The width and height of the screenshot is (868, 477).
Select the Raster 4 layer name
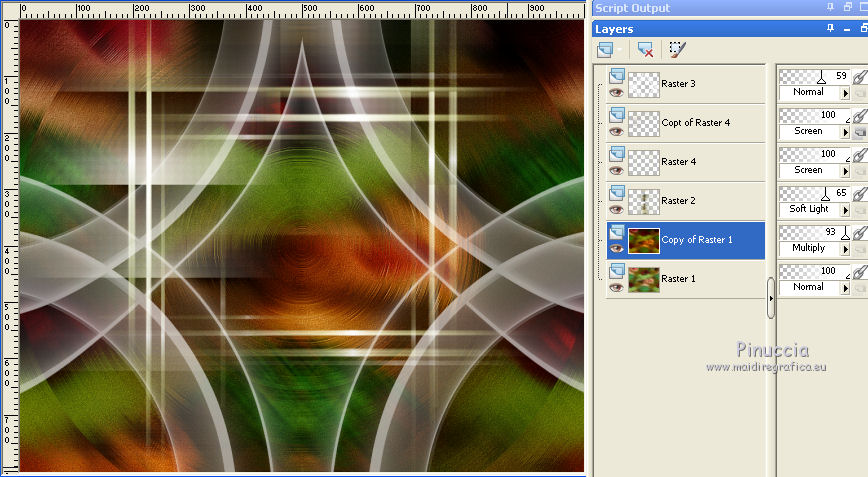point(678,162)
